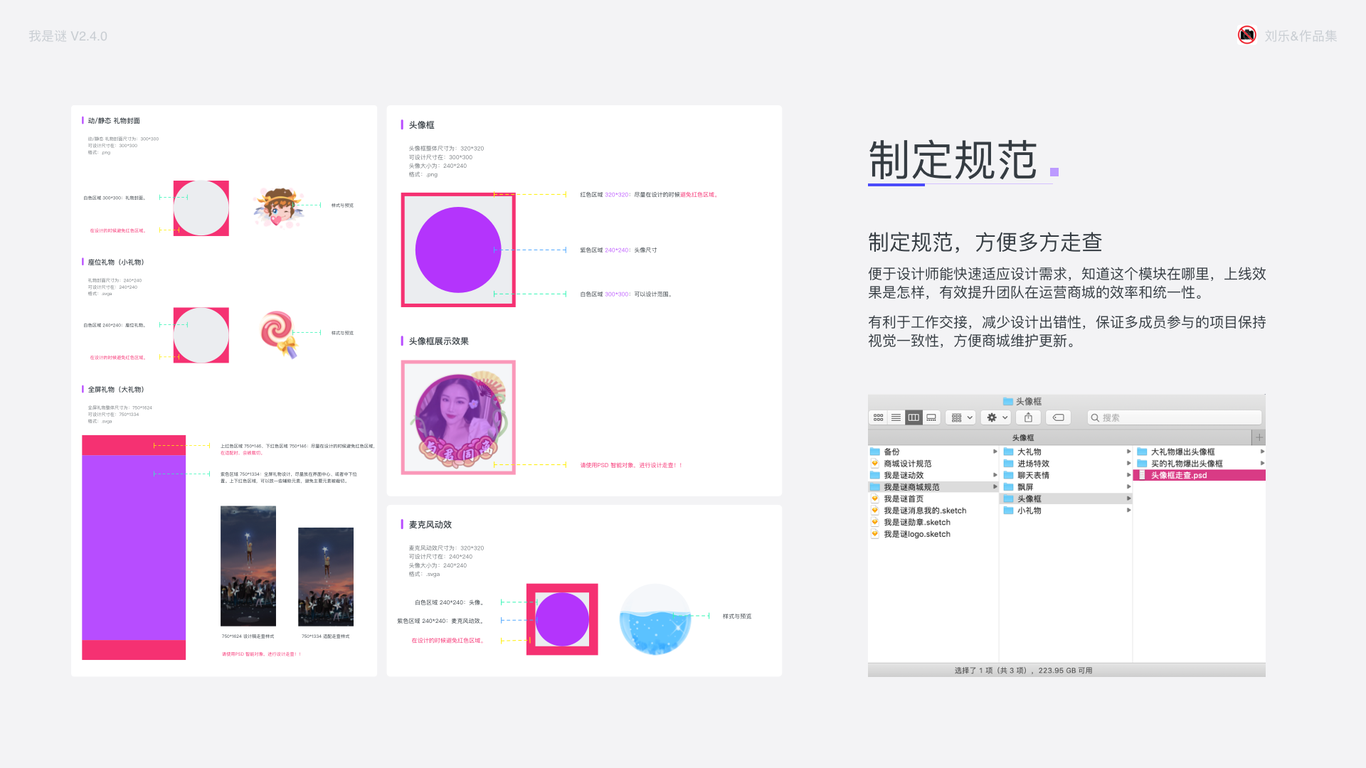Select the 我是谜动效 folder

pos(934,475)
